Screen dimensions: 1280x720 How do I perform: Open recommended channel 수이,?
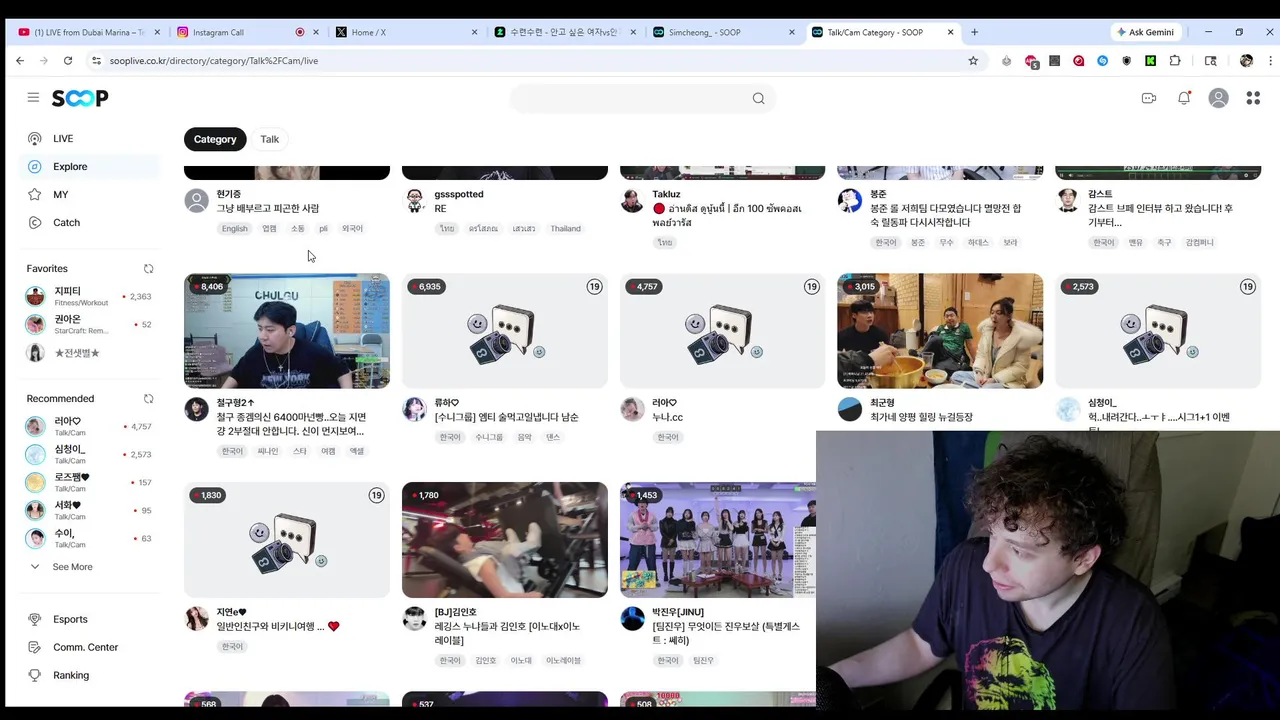(x=90, y=539)
